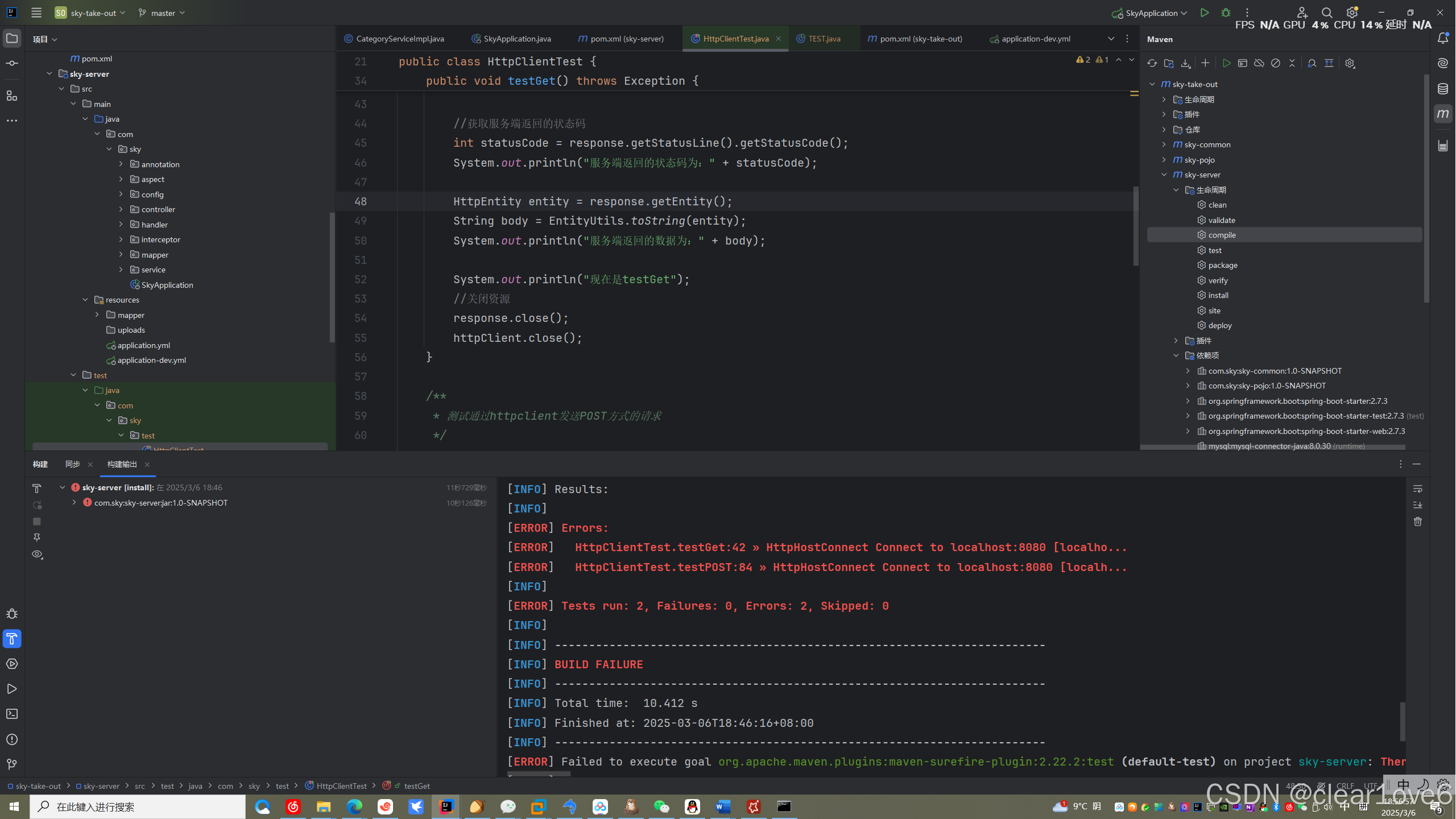This screenshot has height=819, width=1456.
Task: Clear the build output with trash icon
Action: [1417, 522]
